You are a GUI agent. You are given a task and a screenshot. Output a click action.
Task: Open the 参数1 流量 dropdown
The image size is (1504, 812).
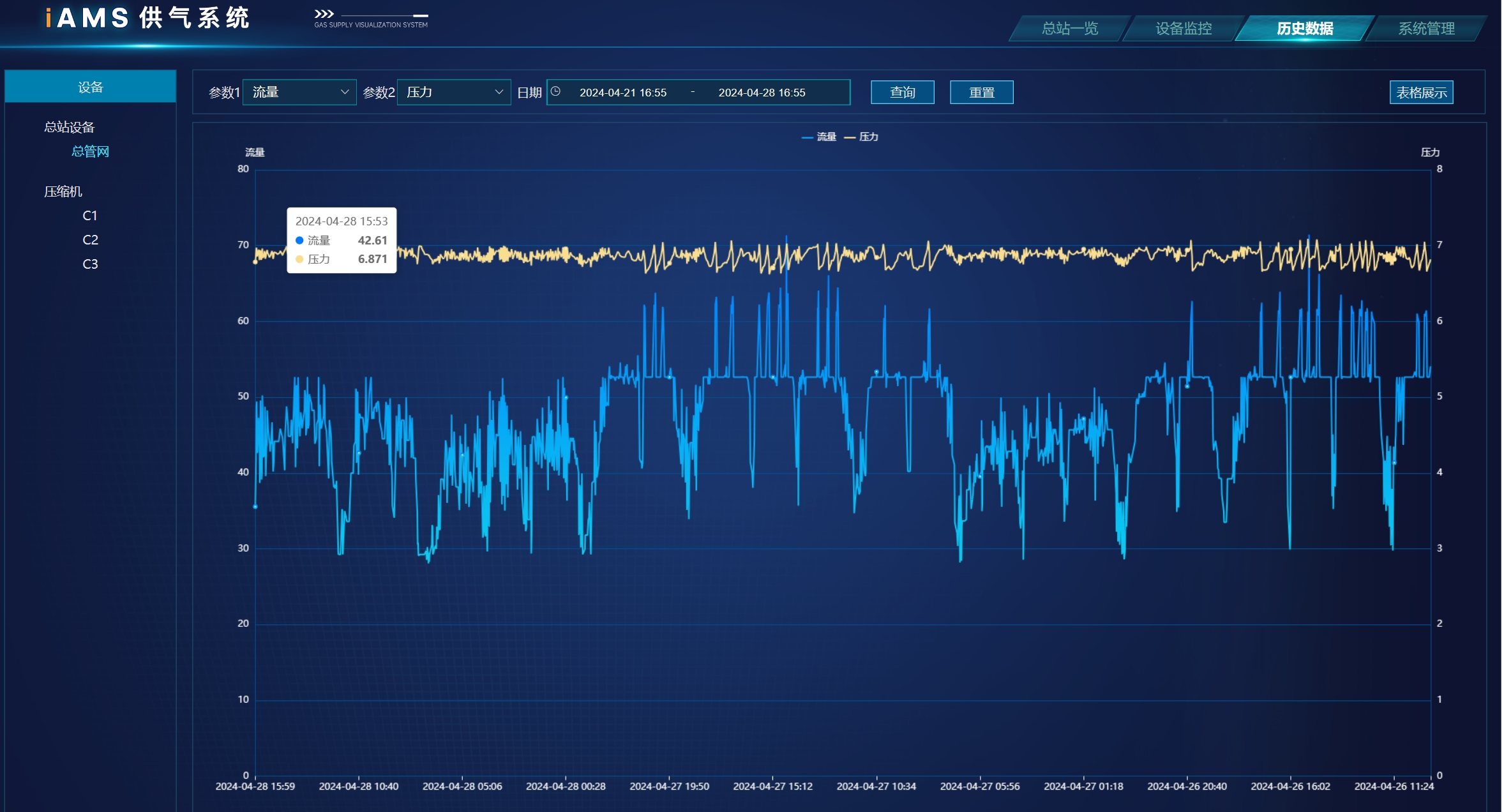pyautogui.click(x=299, y=93)
